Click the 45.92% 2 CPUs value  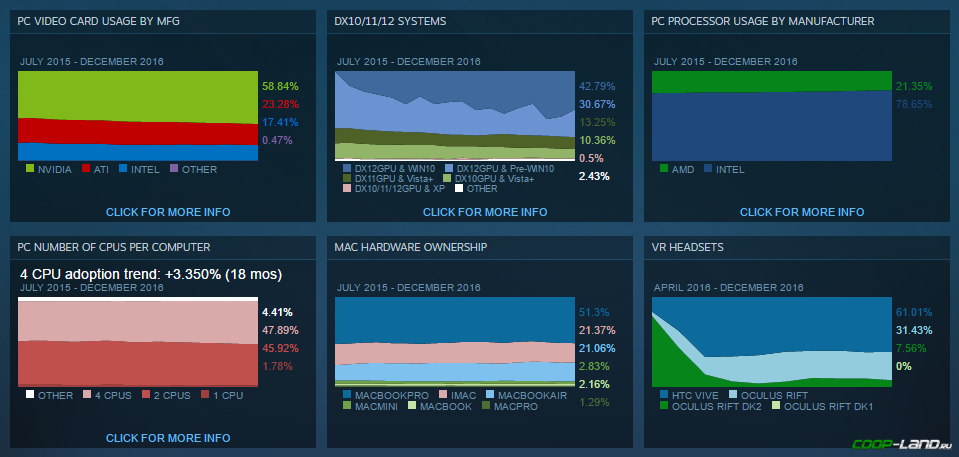(280, 349)
